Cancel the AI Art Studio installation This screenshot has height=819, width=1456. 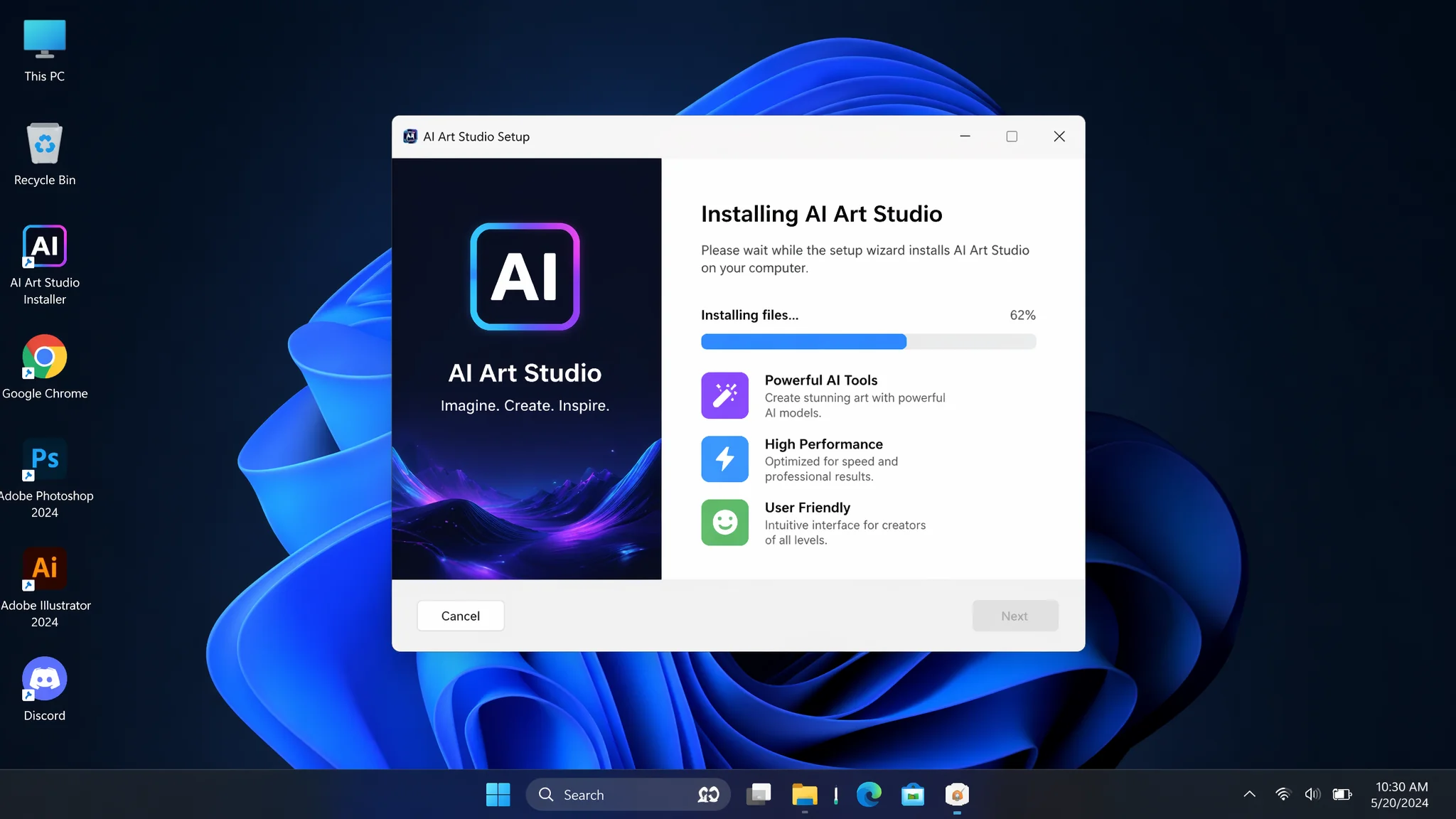(460, 616)
